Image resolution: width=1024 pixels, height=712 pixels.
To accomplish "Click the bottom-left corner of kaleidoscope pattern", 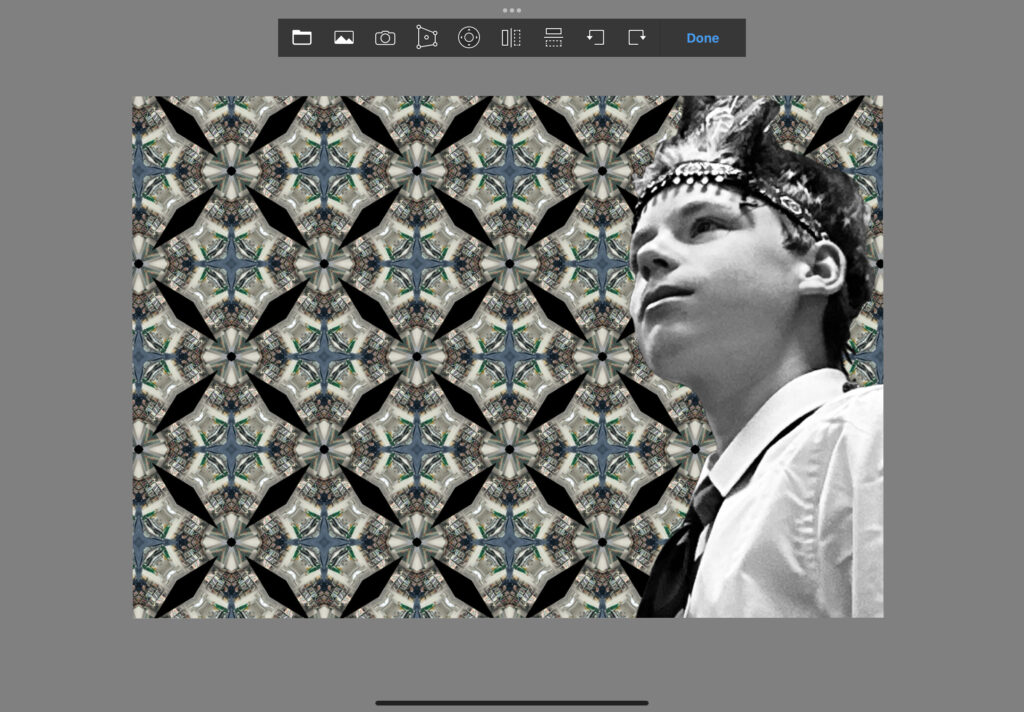I will pos(136,614).
